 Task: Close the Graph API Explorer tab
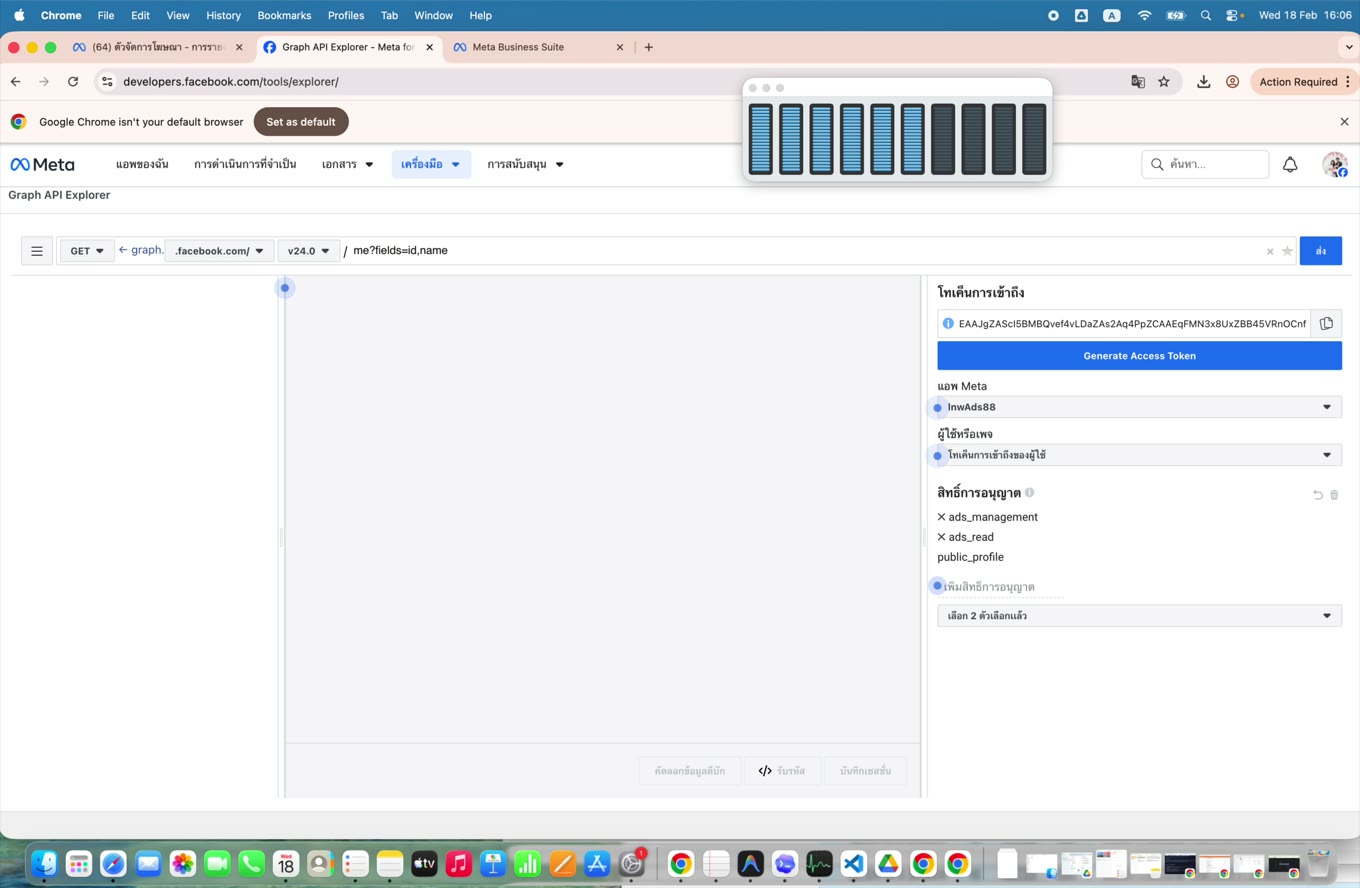[x=430, y=47]
